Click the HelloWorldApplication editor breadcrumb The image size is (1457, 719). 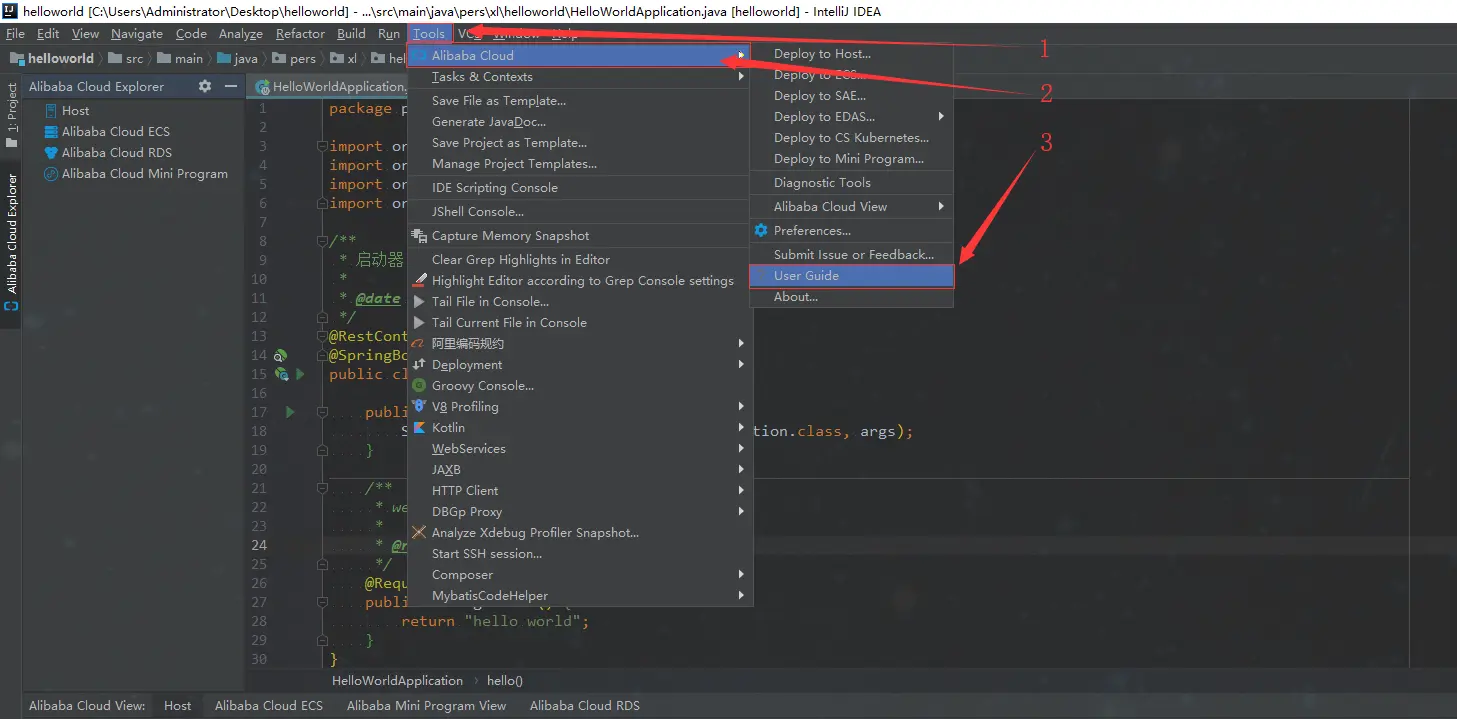pyautogui.click(x=397, y=680)
